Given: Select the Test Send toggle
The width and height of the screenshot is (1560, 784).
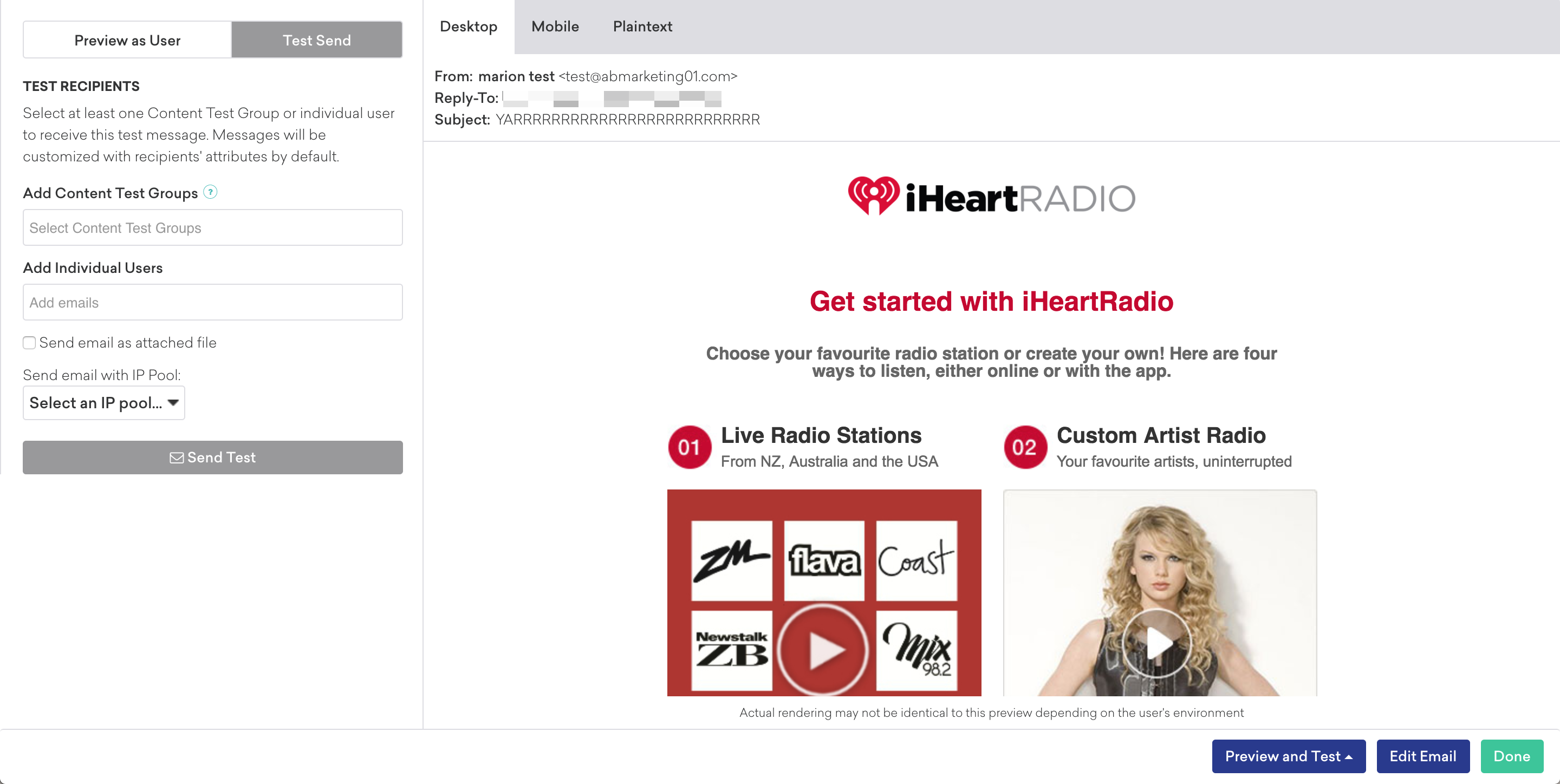Looking at the screenshot, I should tap(317, 40).
